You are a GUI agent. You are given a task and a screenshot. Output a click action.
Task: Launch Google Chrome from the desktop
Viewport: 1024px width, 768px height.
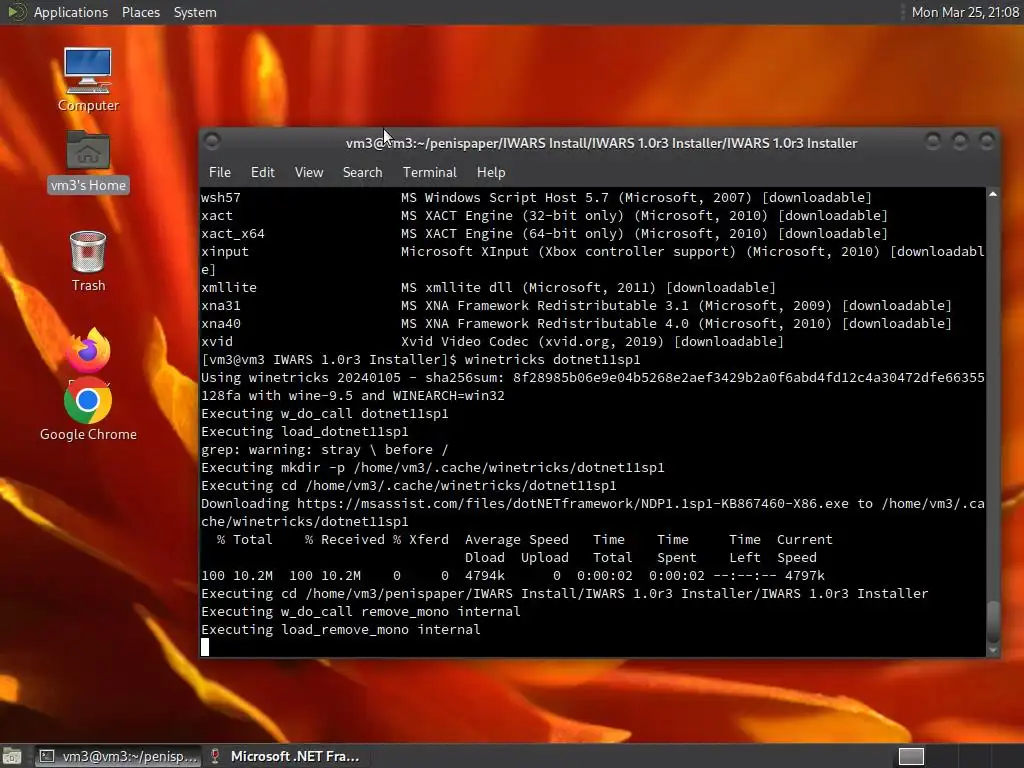88,410
